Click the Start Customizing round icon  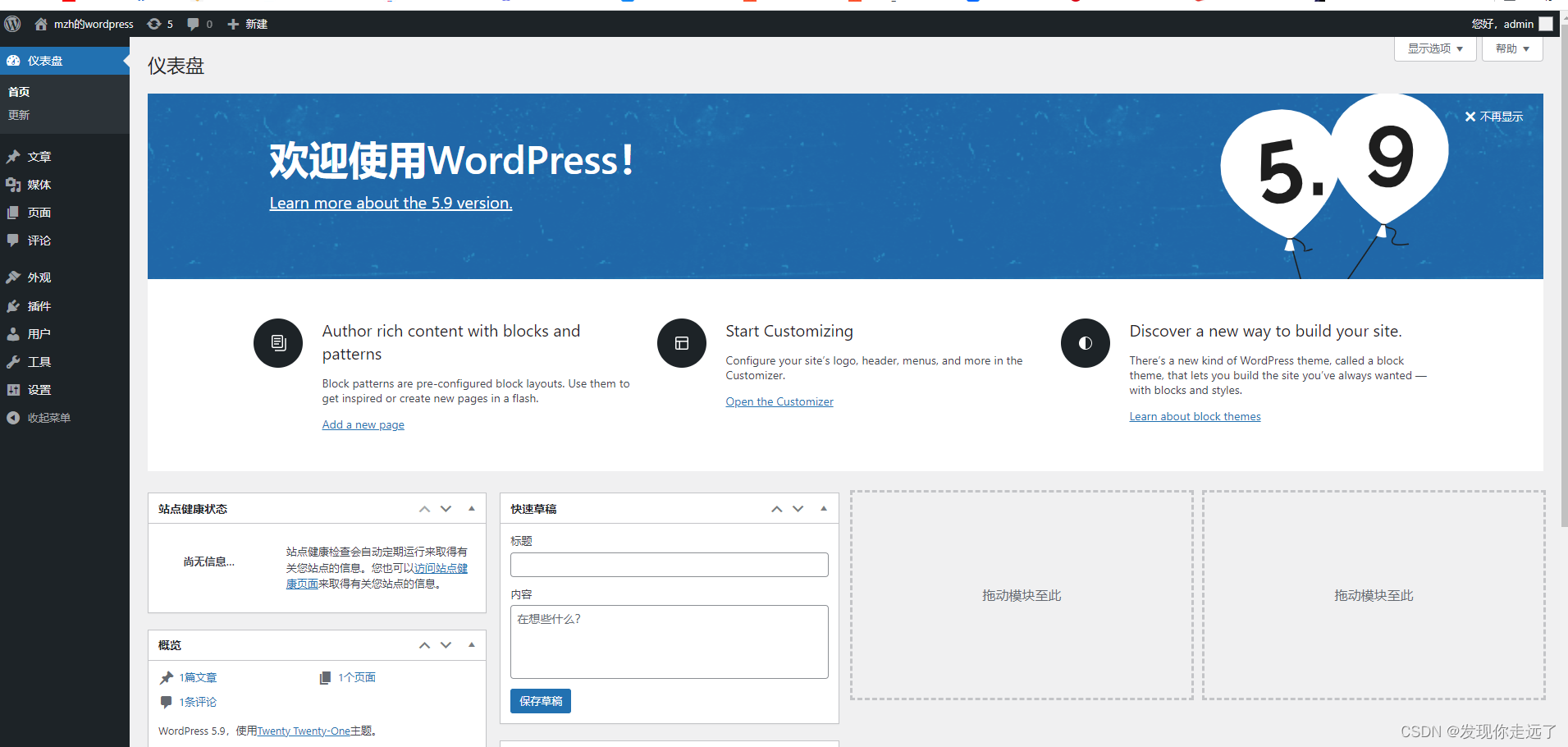point(682,343)
